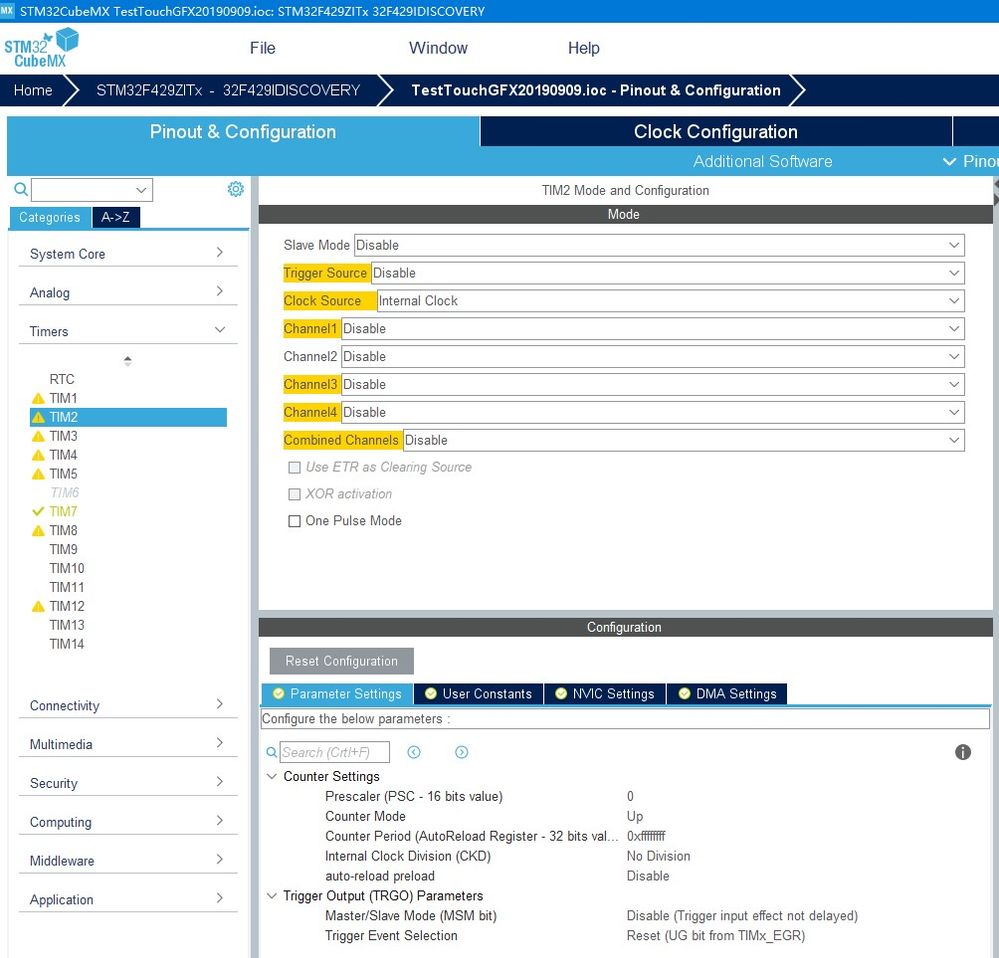
Task: Click the STM32CubeMX title bar app icon
Action: (x=7, y=11)
